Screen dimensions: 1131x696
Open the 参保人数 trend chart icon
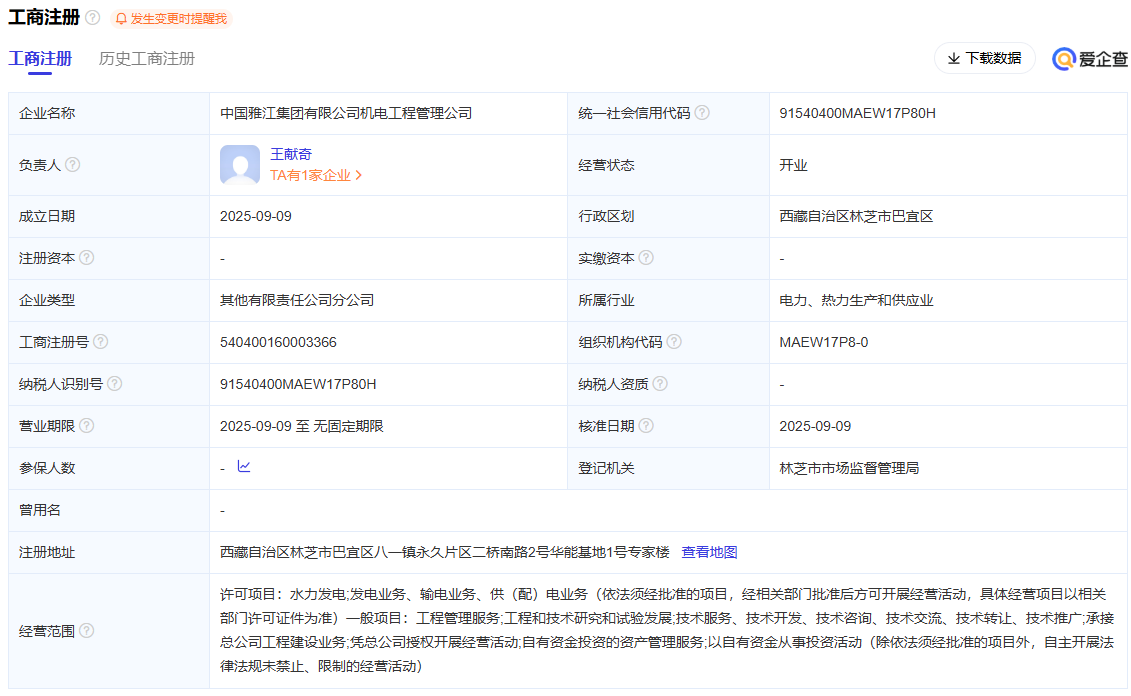click(x=244, y=467)
